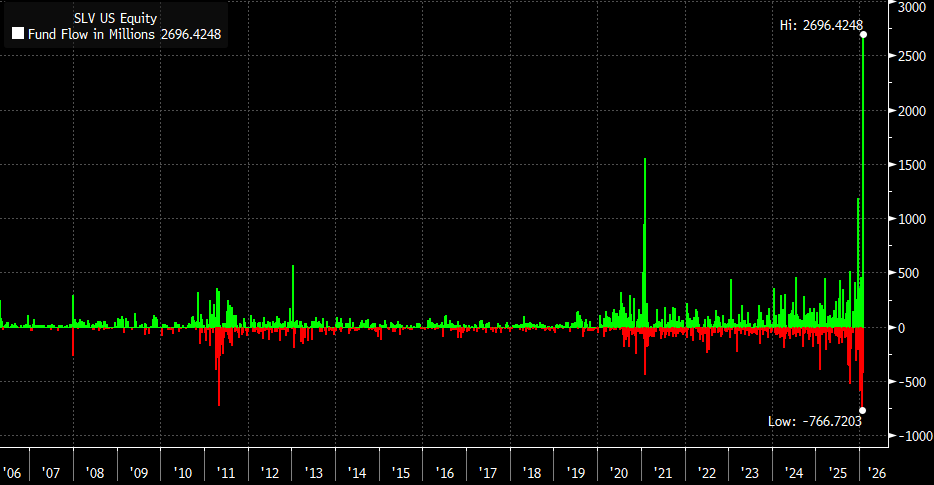Click the white high-point marker dot
The image size is (934, 485).
[863, 35]
